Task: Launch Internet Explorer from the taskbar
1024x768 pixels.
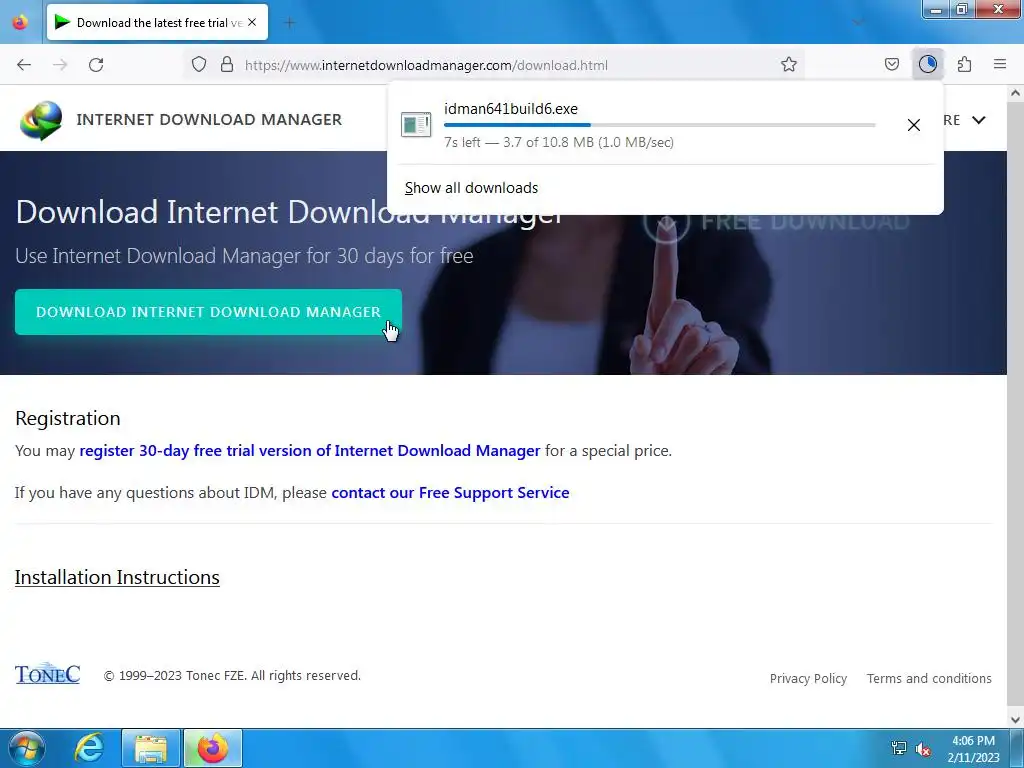Action: coord(89,748)
